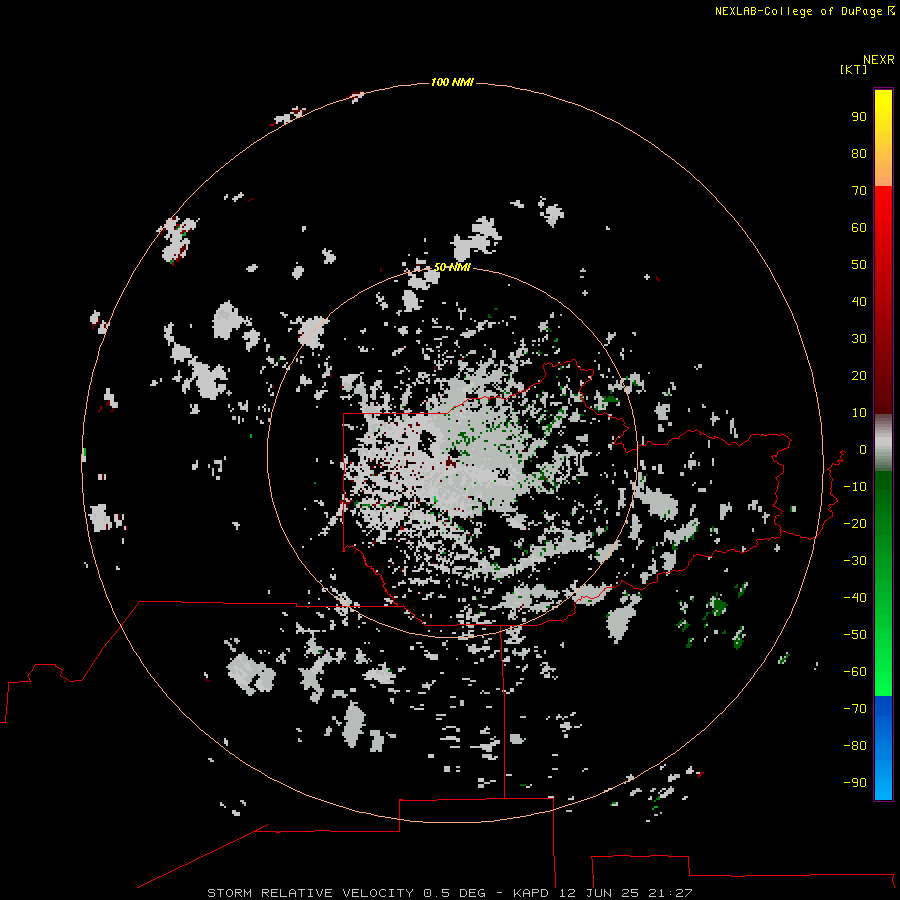Click the -80 value on the velocity scale

pyautogui.click(x=855, y=746)
